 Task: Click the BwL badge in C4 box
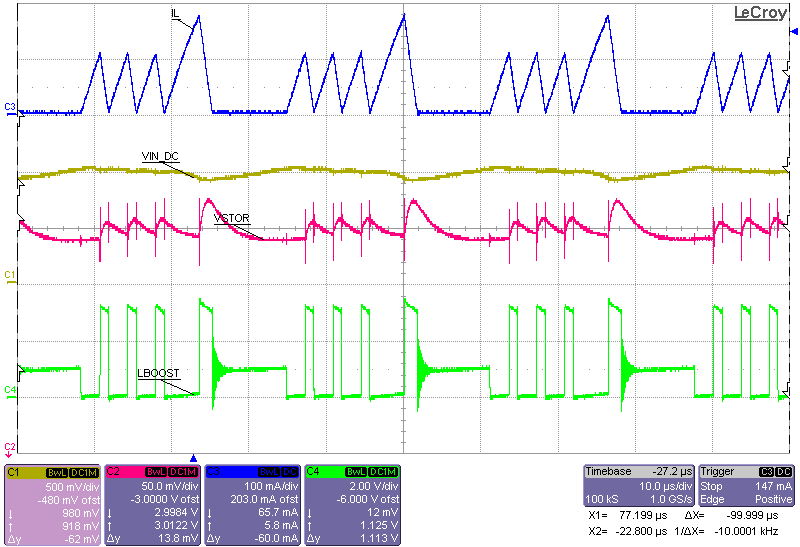click(356, 473)
